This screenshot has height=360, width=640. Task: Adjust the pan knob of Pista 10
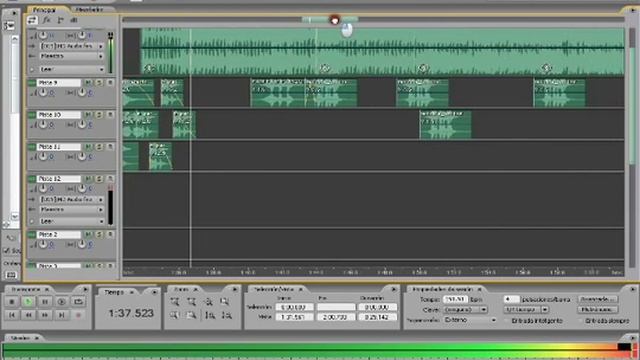[82, 124]
